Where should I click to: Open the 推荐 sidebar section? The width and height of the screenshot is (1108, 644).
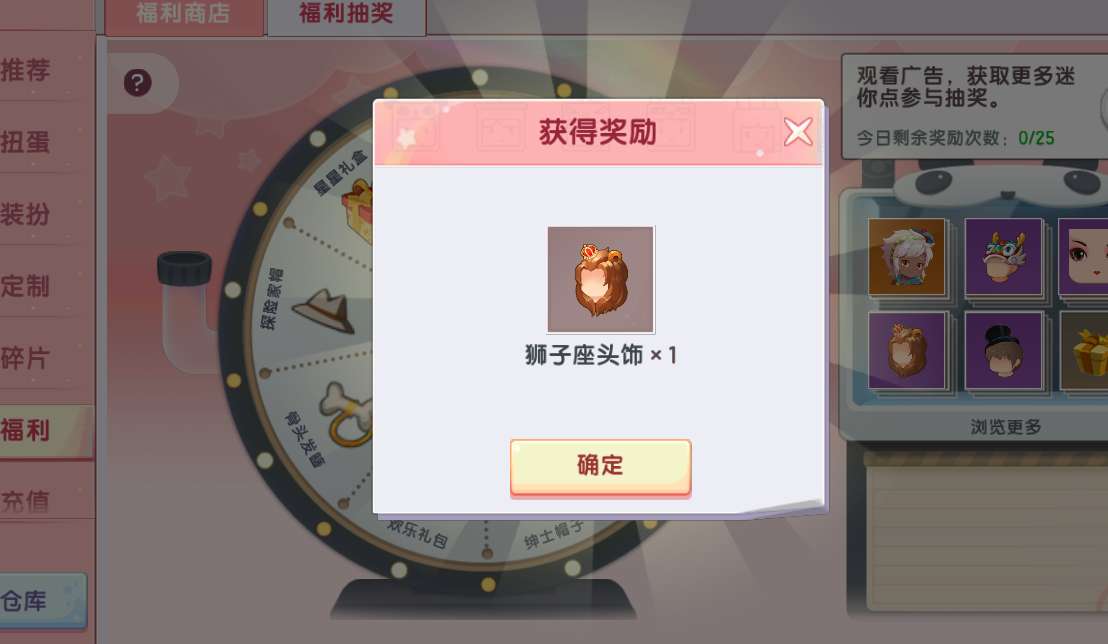coord(28,70)
